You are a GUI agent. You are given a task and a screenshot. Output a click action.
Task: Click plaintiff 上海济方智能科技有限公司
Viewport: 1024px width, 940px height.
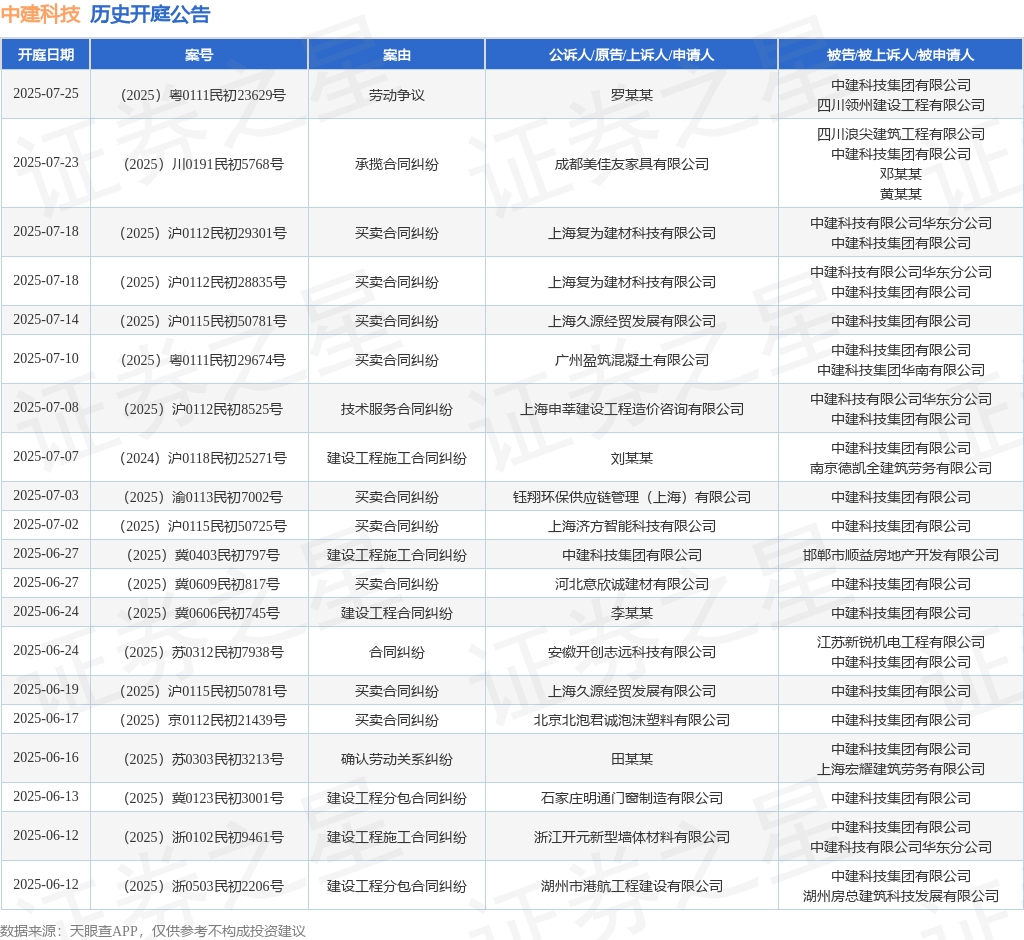pyautogui.click(x=632, y=526)
